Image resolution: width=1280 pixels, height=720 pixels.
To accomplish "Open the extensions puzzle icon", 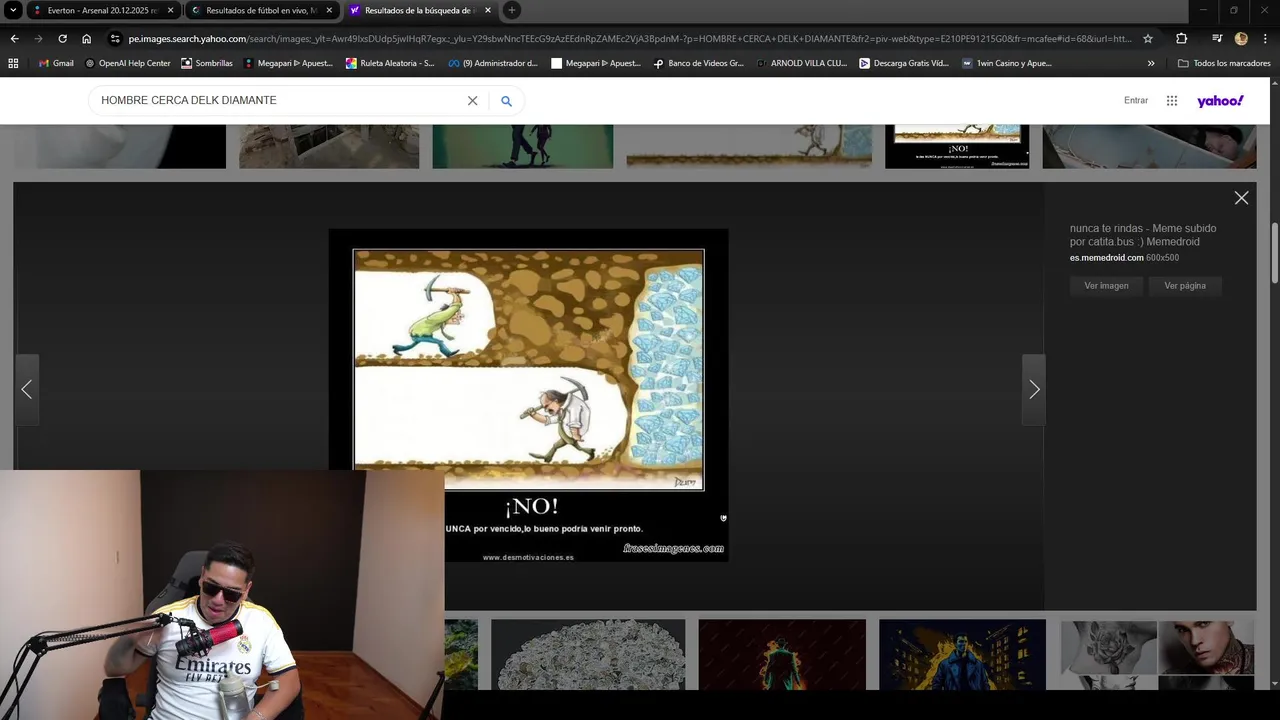I will coord(1181,39).
